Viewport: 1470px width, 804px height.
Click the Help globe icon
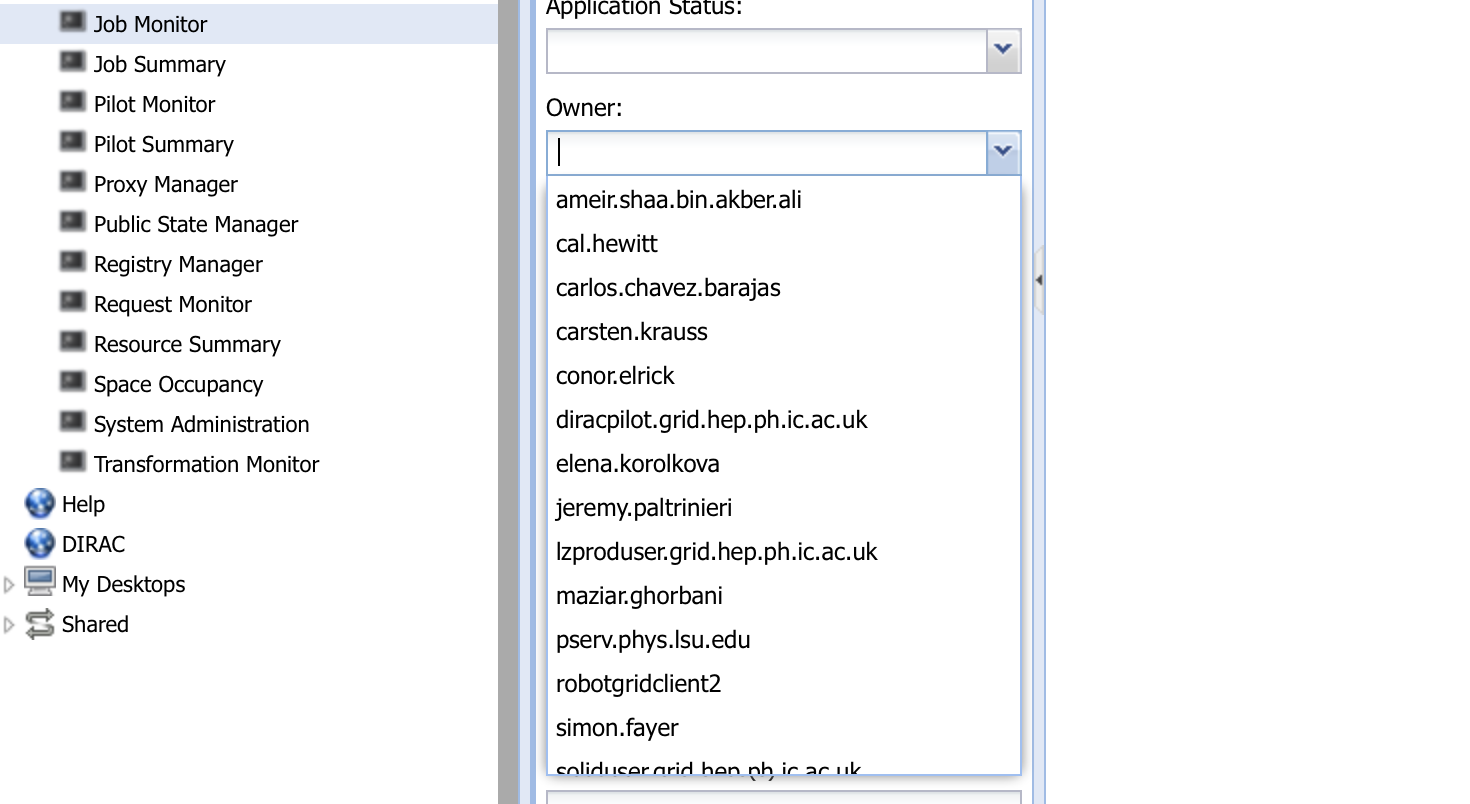pyautogui.click(x=40, y=504)
